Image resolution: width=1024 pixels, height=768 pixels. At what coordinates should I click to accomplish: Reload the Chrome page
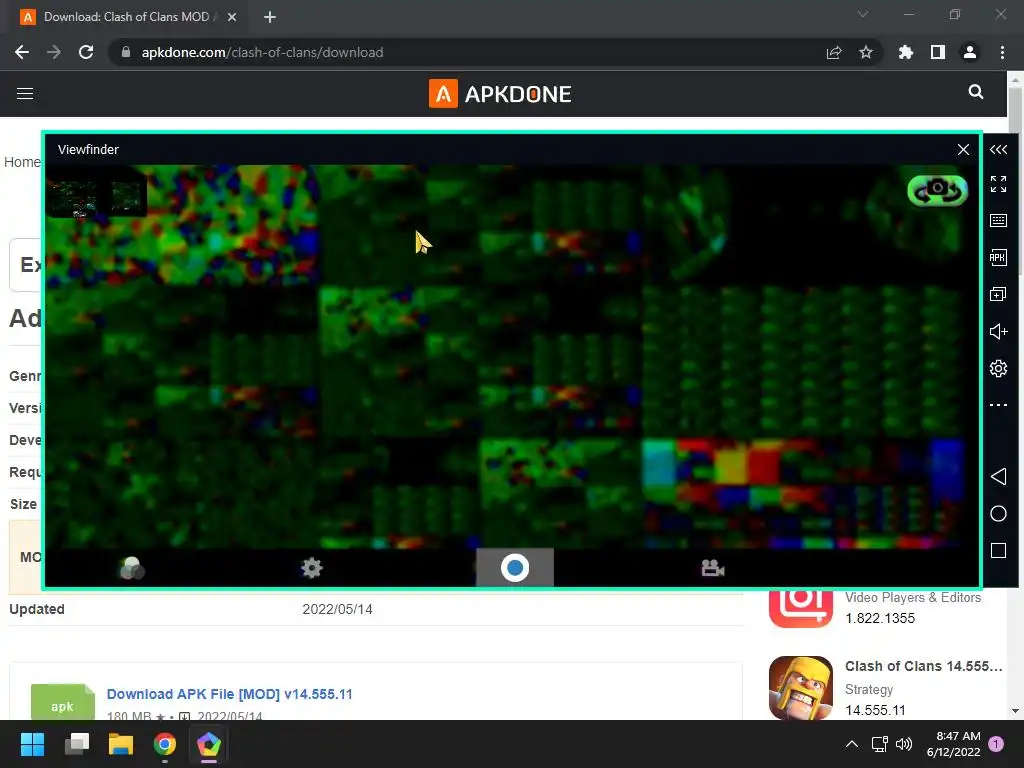click(86, 52)
